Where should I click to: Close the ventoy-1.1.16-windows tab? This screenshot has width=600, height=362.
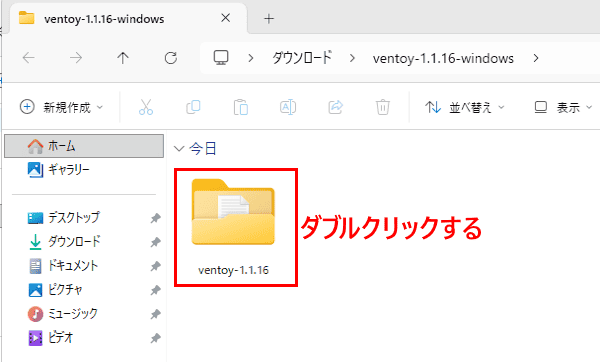click(x=226, y=18)
